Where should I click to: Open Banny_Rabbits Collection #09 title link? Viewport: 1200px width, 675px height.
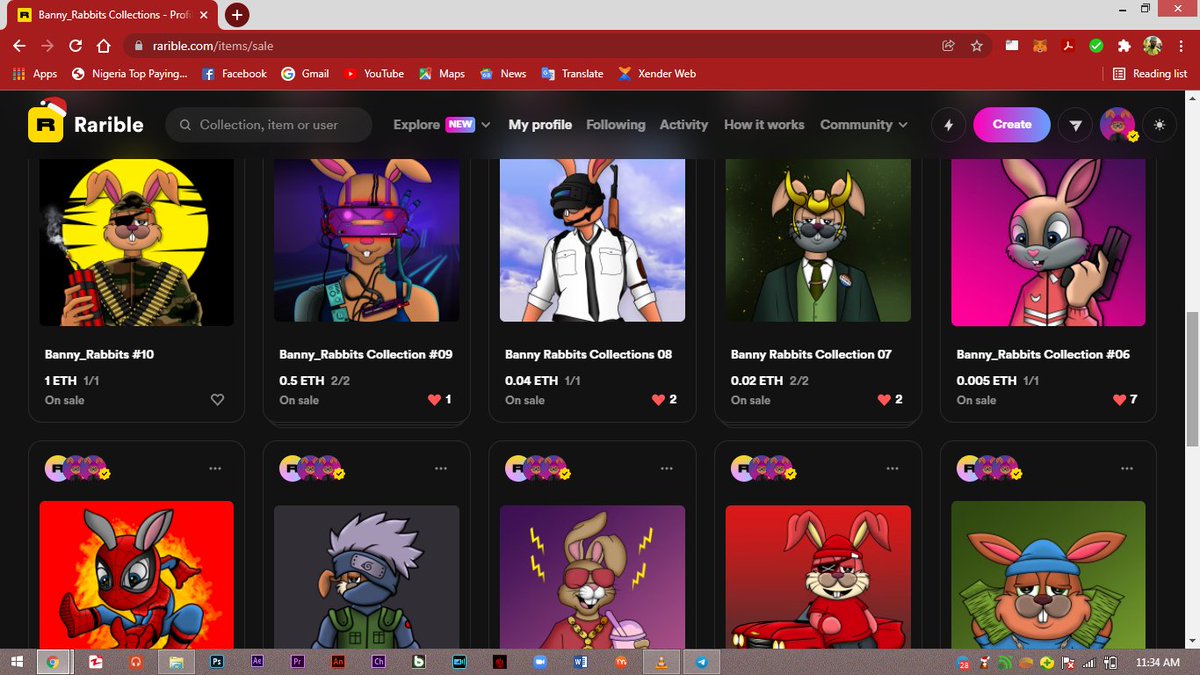(366, 354)
